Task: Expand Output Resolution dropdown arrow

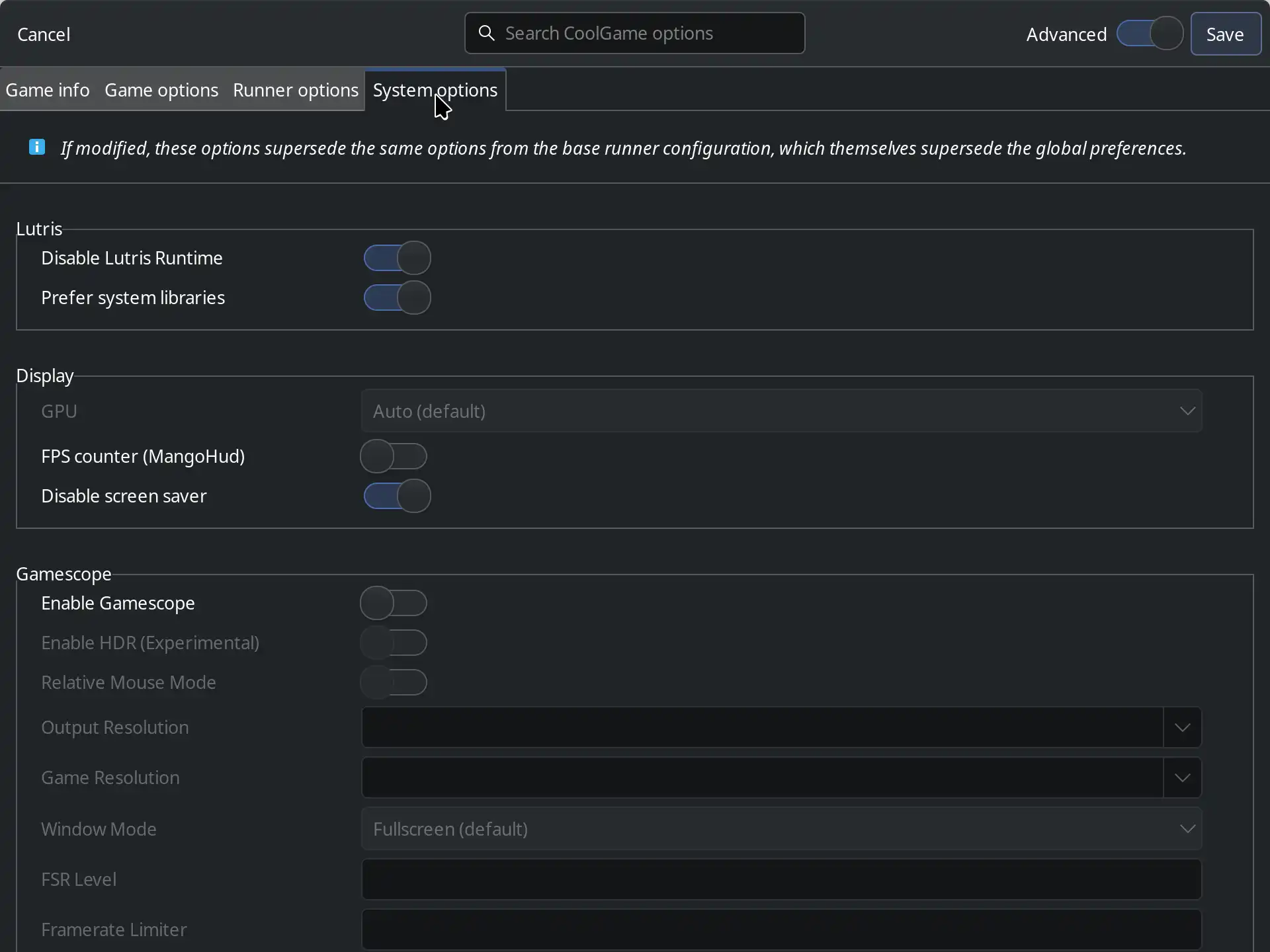Action: [1182, 727]
